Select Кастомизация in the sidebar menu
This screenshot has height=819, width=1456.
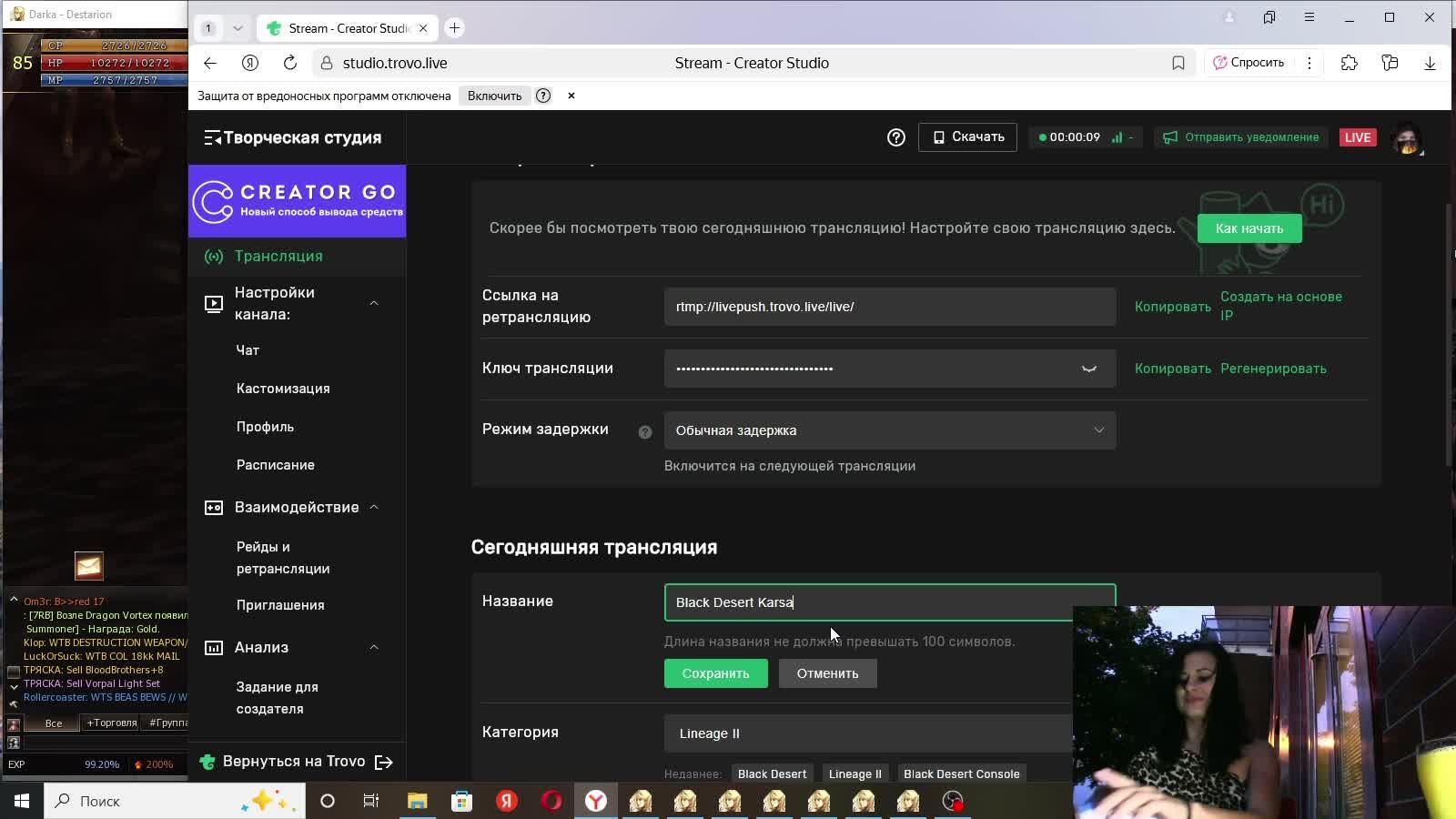[283, 388]
